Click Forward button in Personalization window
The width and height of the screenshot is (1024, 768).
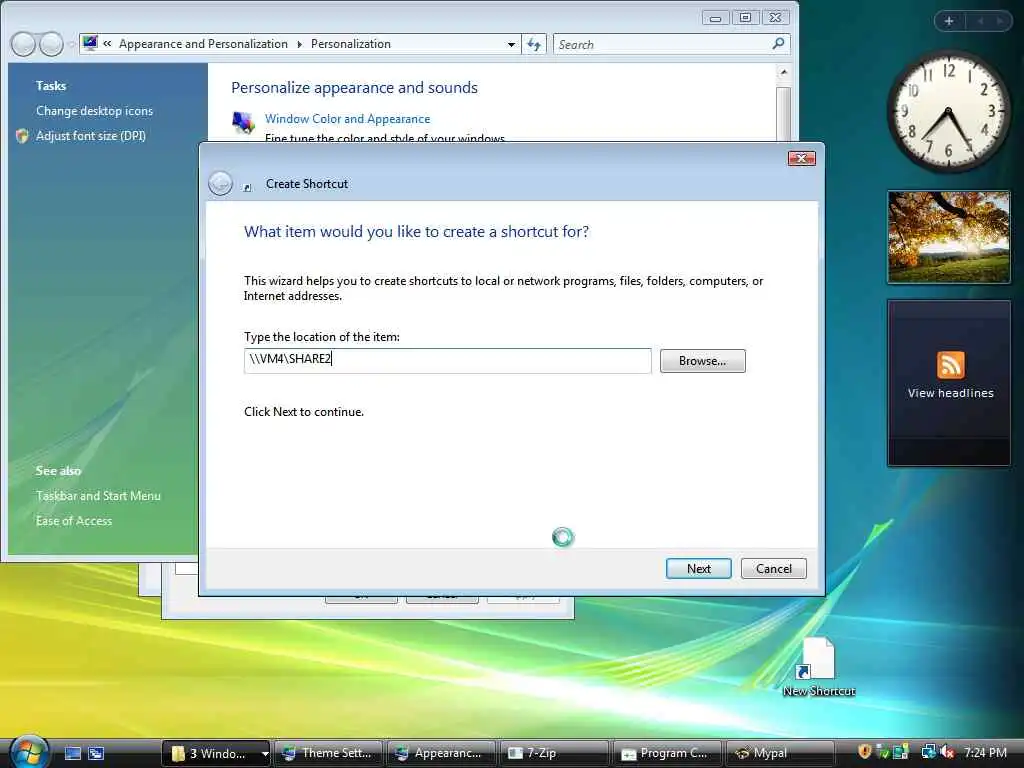pos(51,44)
